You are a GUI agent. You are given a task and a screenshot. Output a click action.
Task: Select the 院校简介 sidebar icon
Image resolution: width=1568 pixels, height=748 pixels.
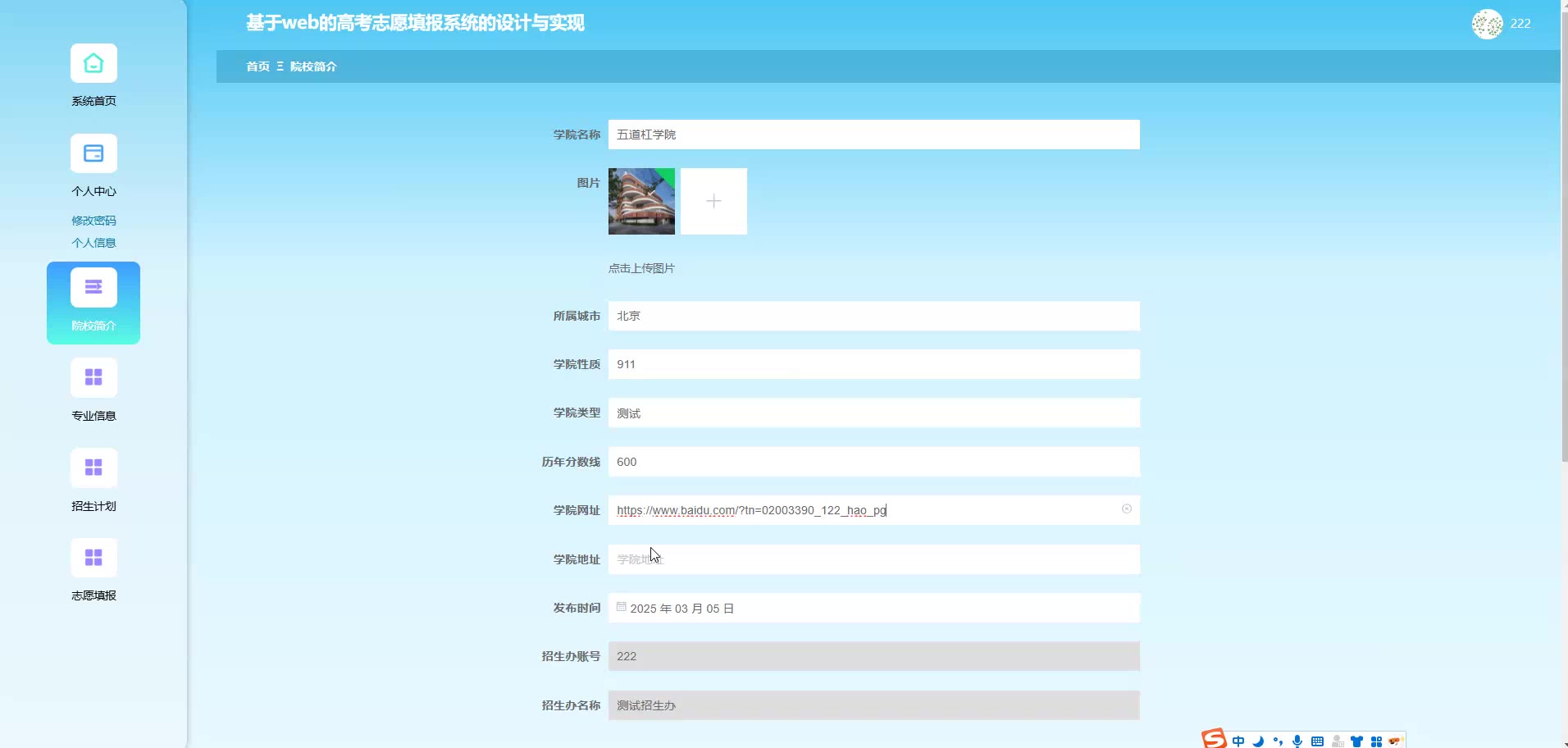93,288
